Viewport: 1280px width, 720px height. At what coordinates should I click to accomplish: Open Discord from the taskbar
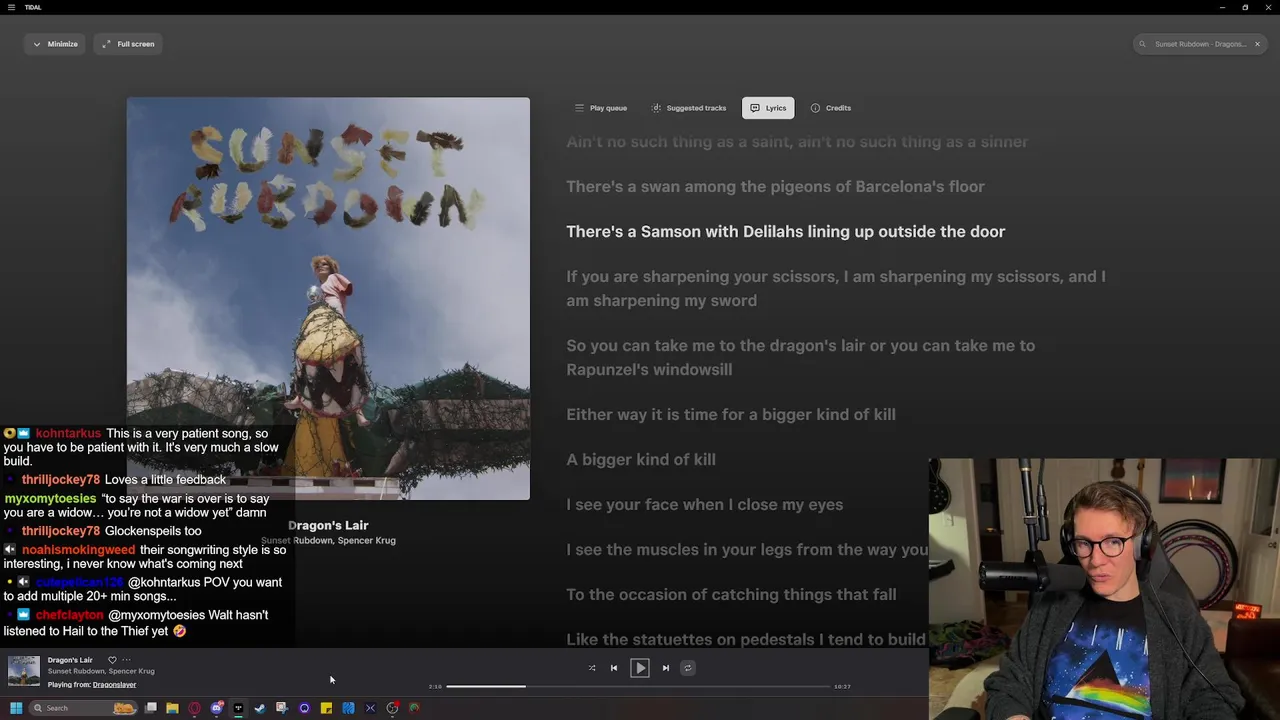click(x=217, y=708)
